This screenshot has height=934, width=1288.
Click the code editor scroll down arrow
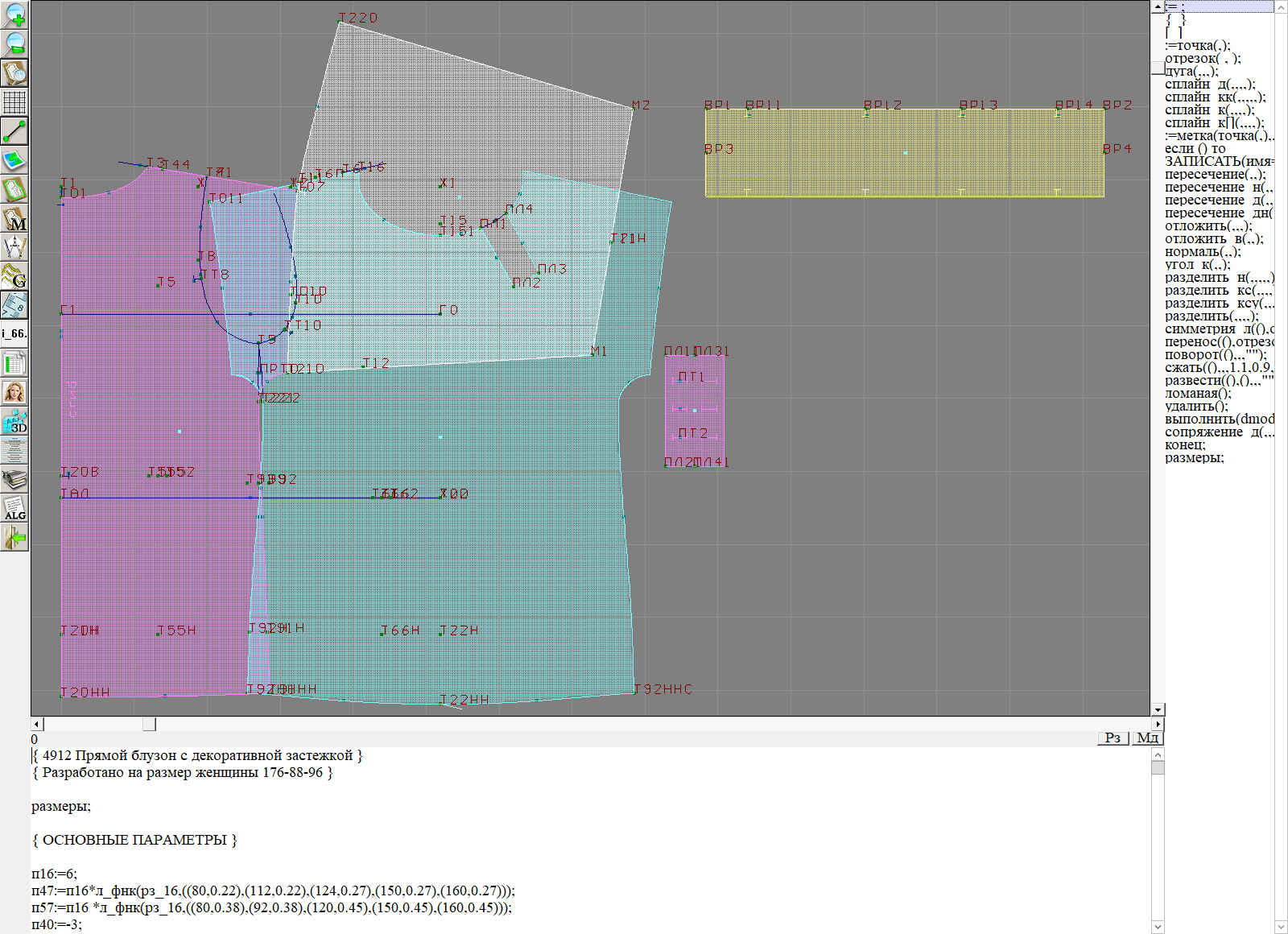point(1158,926)
